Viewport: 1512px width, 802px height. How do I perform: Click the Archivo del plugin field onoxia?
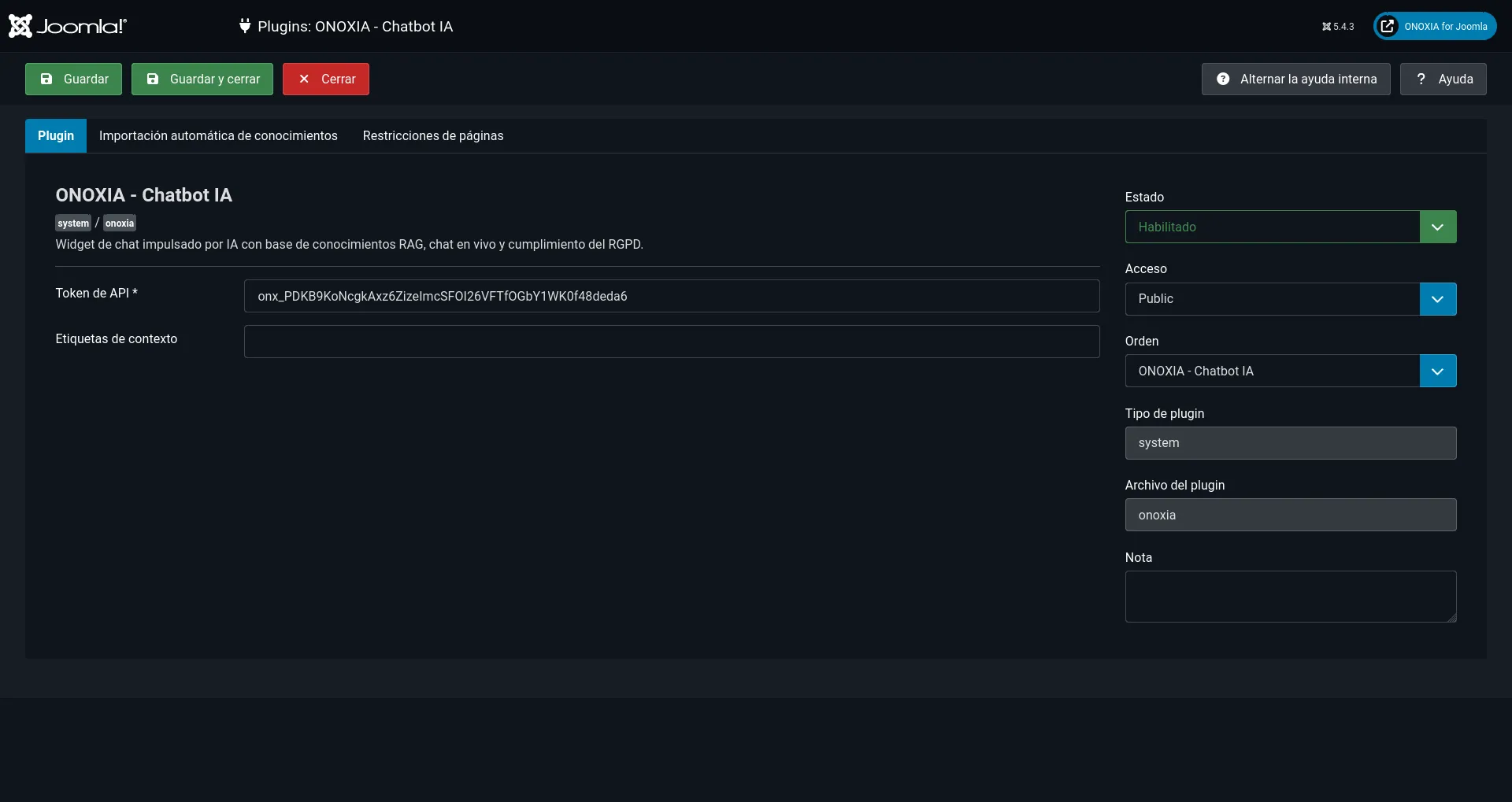(x=1291, y=515)
